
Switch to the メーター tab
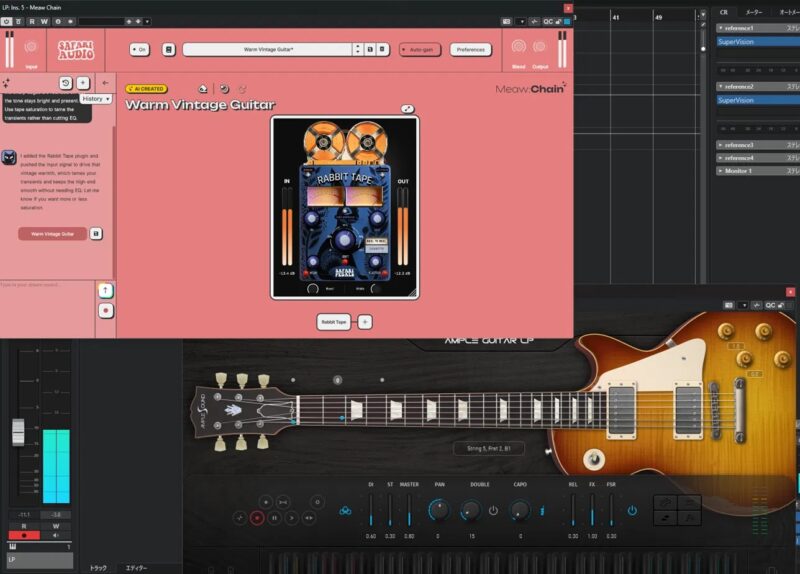click(754, 12)
